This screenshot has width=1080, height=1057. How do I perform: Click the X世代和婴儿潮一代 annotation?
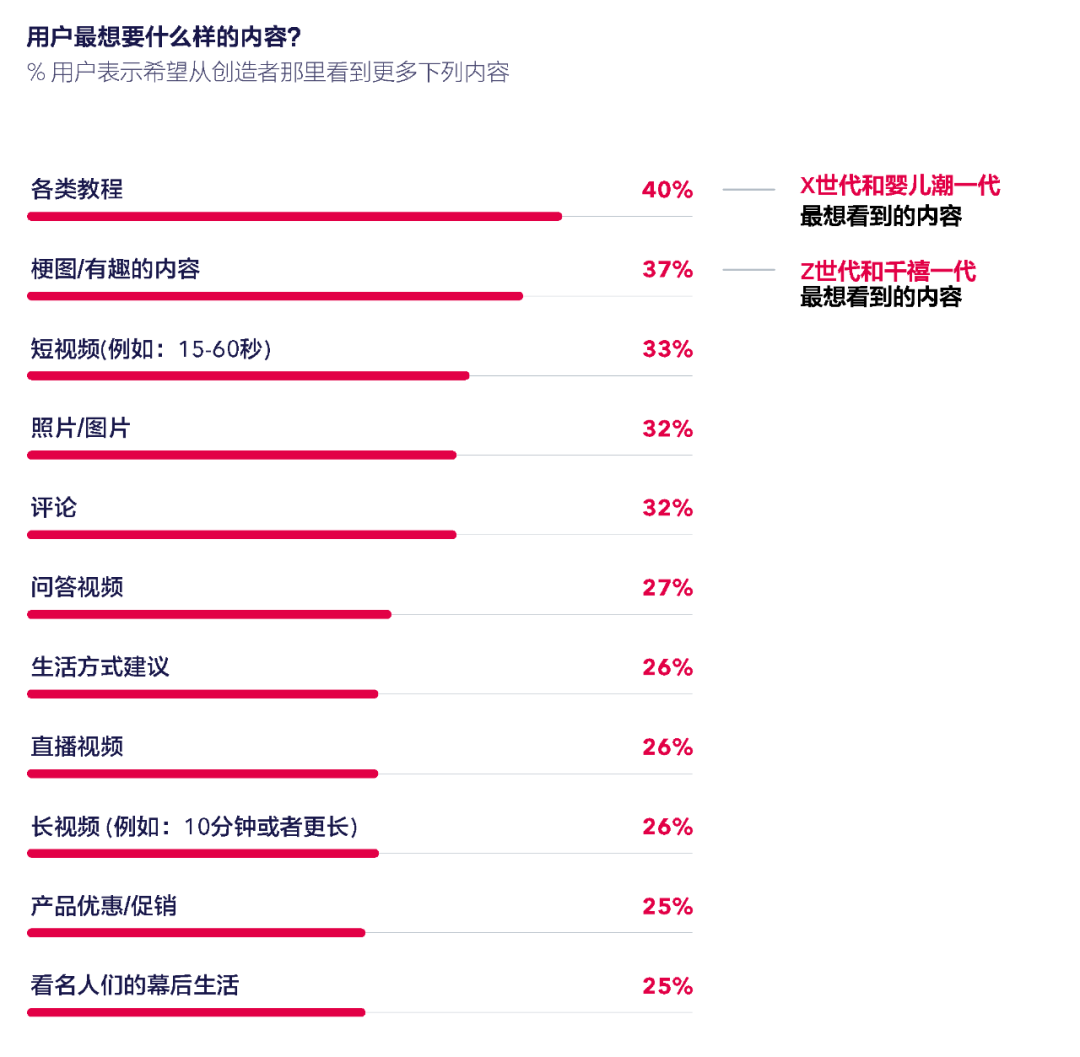pyautogui.click(x=899, y=186)
